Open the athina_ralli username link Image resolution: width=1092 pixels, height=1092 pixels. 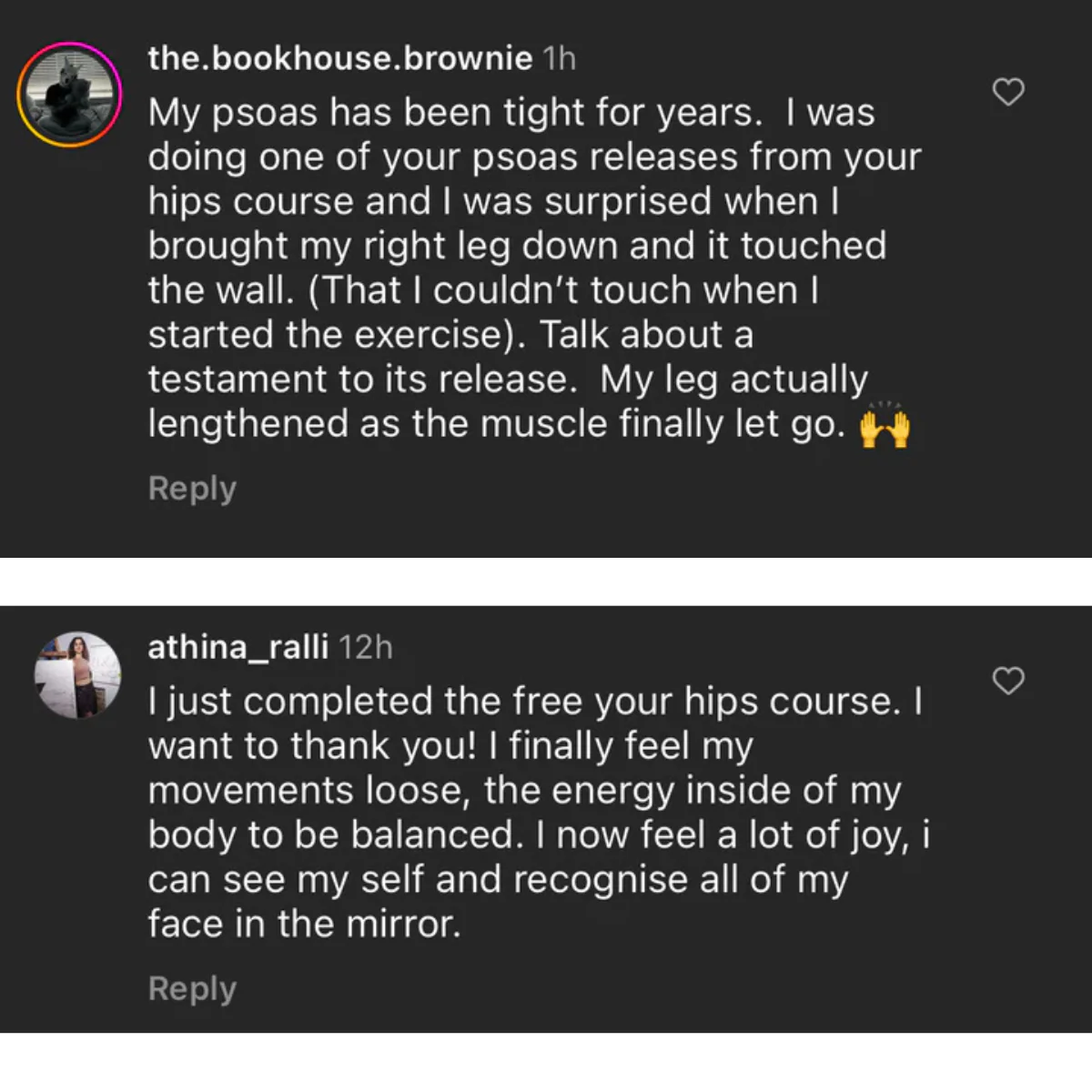point(238,647)
